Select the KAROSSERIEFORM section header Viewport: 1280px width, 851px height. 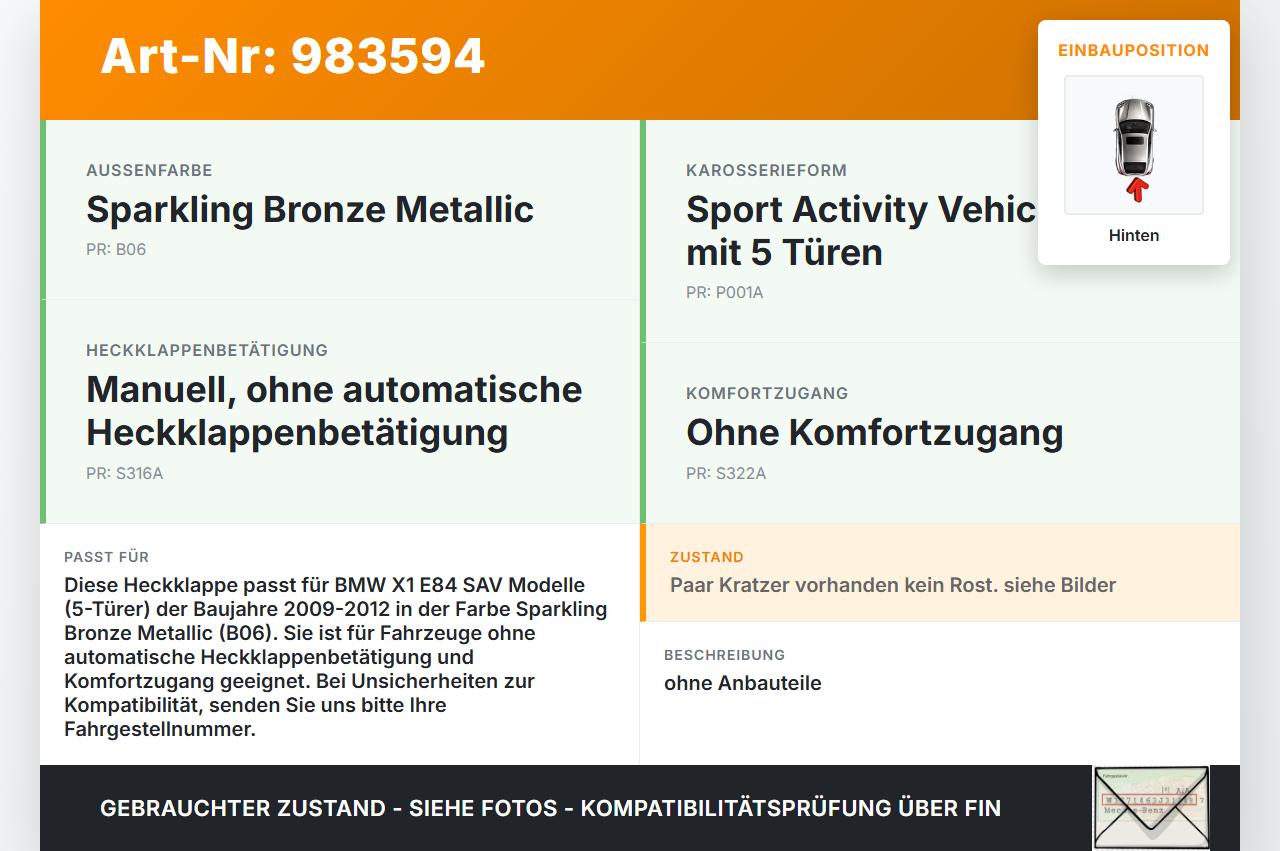click(765, 170)
